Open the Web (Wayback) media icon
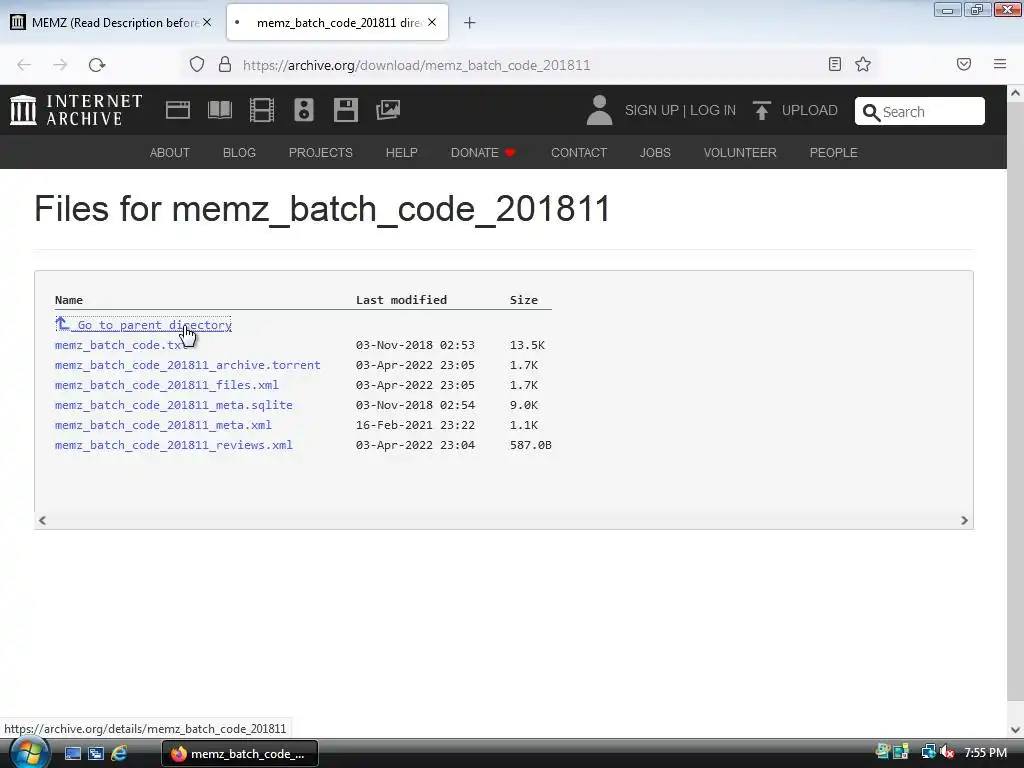 coord(178,110)
